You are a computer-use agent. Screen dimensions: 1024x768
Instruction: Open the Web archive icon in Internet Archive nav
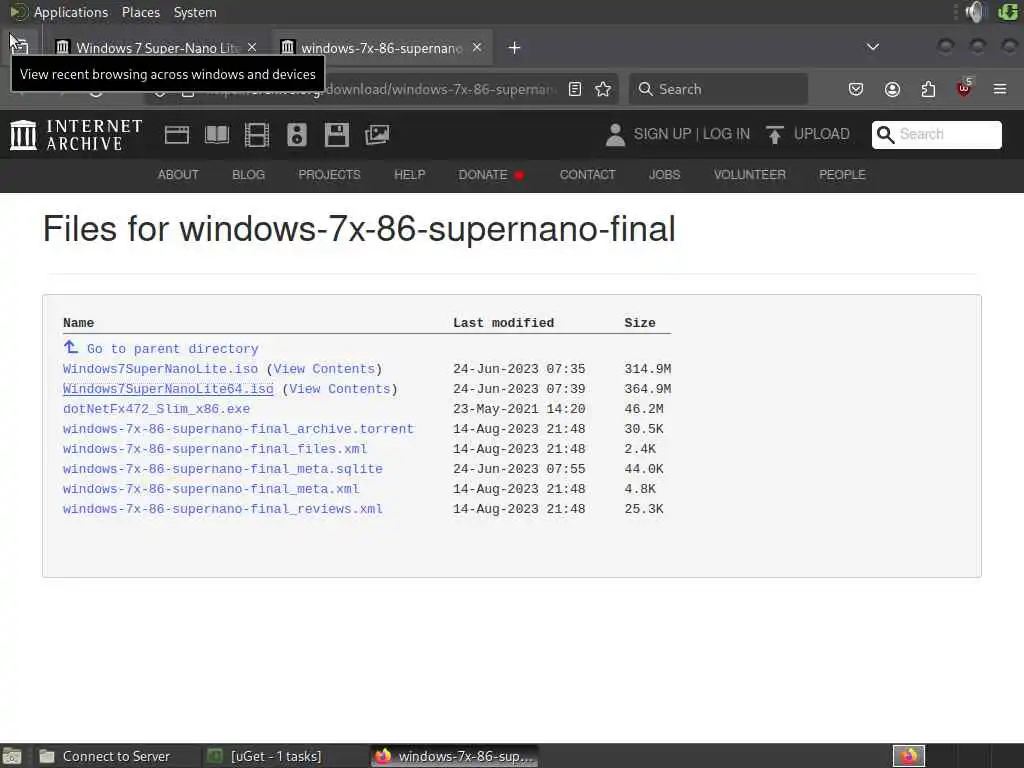[x=177, y=135]
